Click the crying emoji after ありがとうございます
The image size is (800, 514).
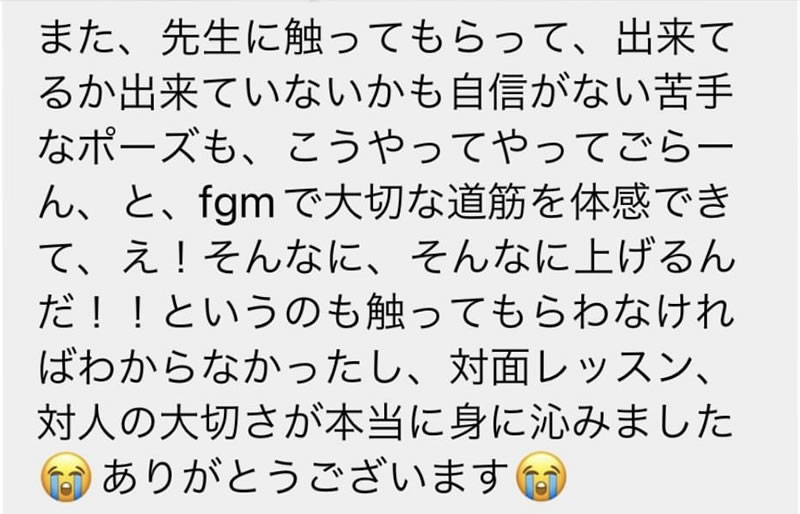542,477
